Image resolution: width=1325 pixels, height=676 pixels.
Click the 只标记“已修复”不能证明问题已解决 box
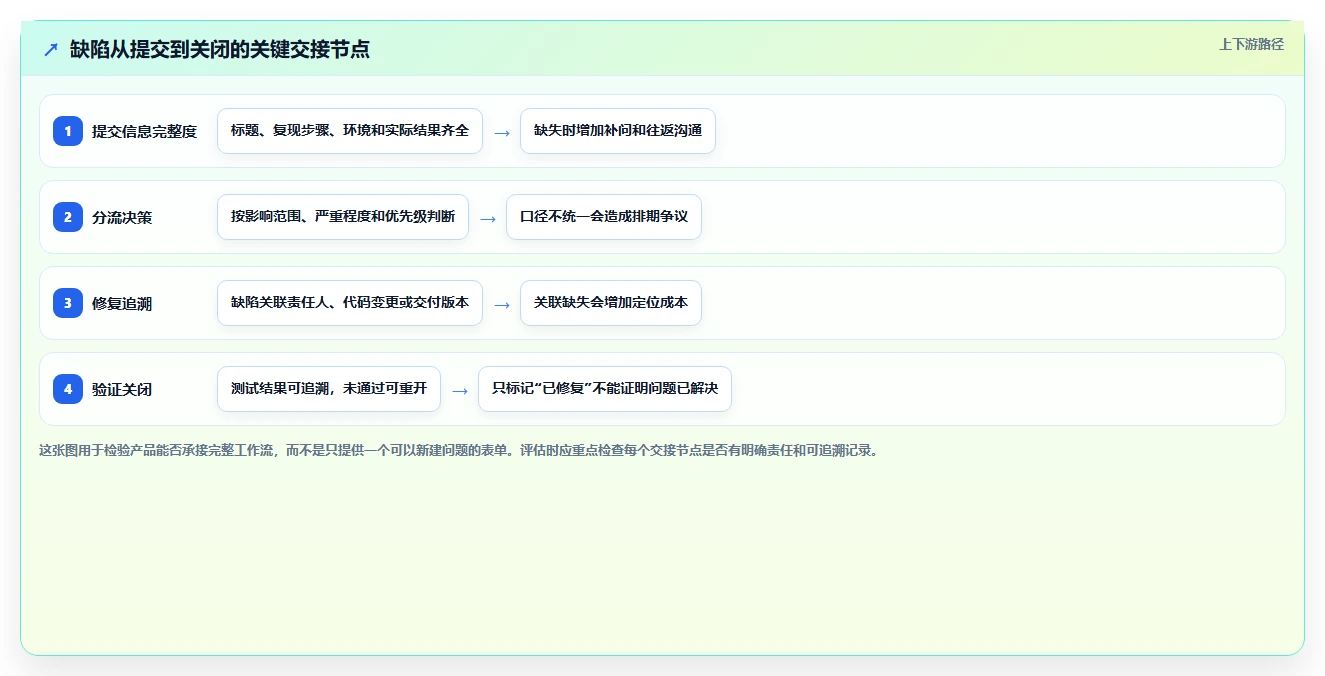[605, 389]
